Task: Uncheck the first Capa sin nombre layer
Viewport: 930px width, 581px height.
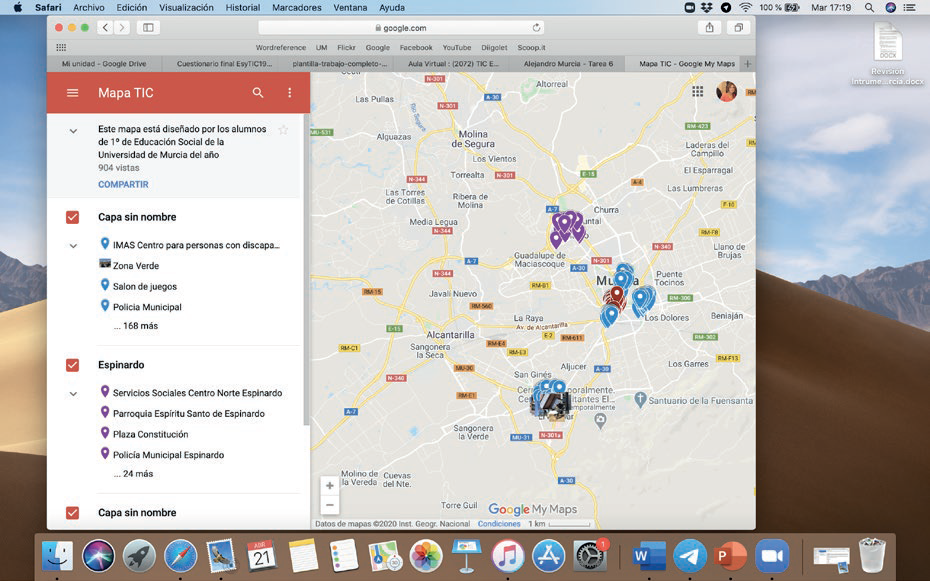Action: tap(72, 217)
